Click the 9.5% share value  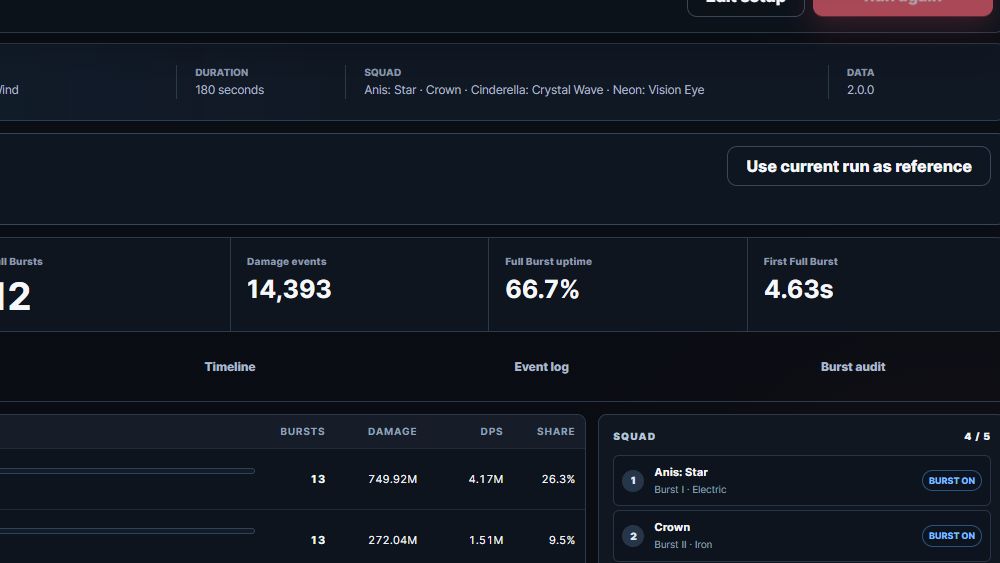(562, 540)
